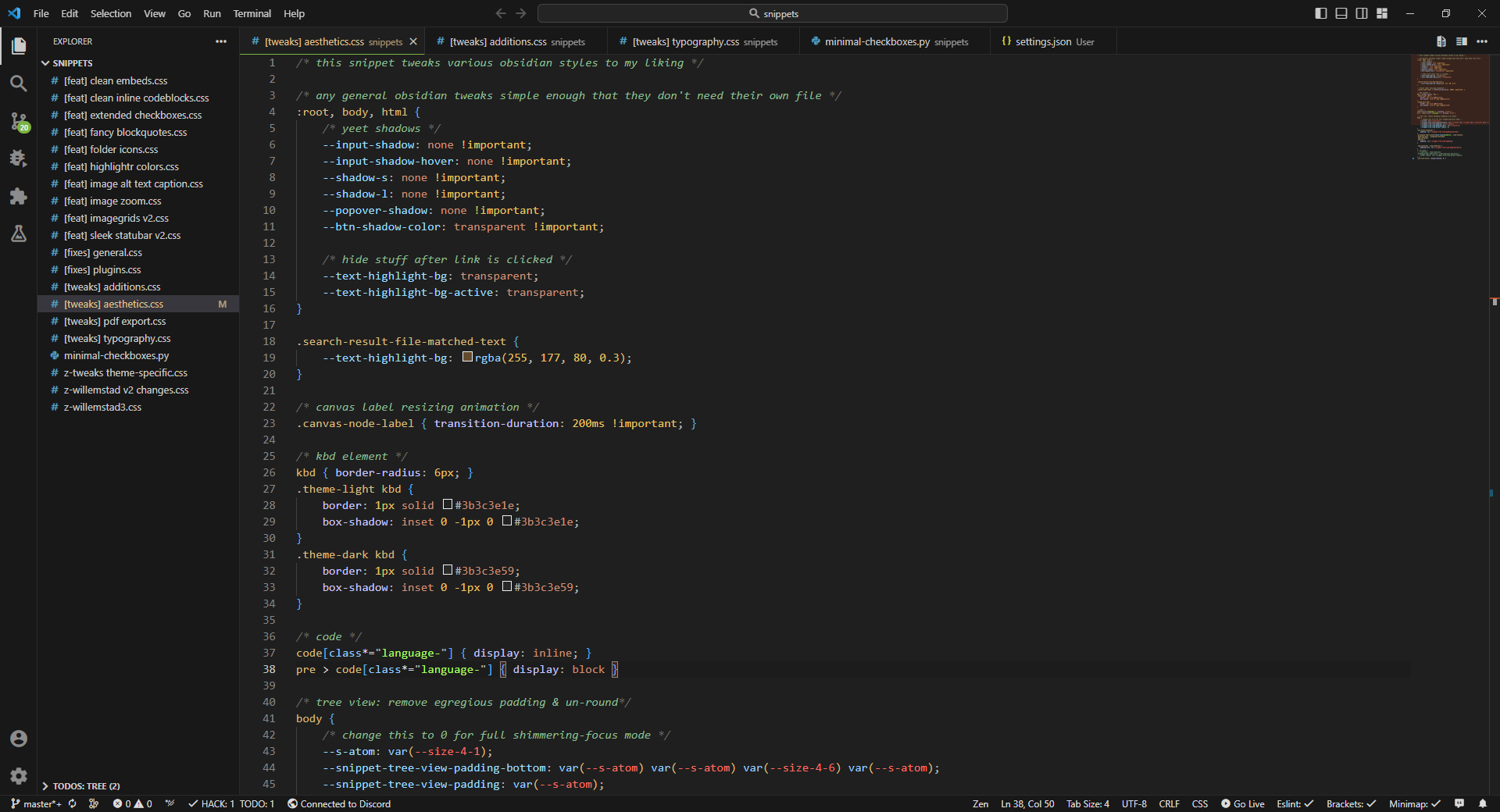The image size is (1500, 812).
Task: Click the feedback icon in status bar
Action: tap(1459, 803)
